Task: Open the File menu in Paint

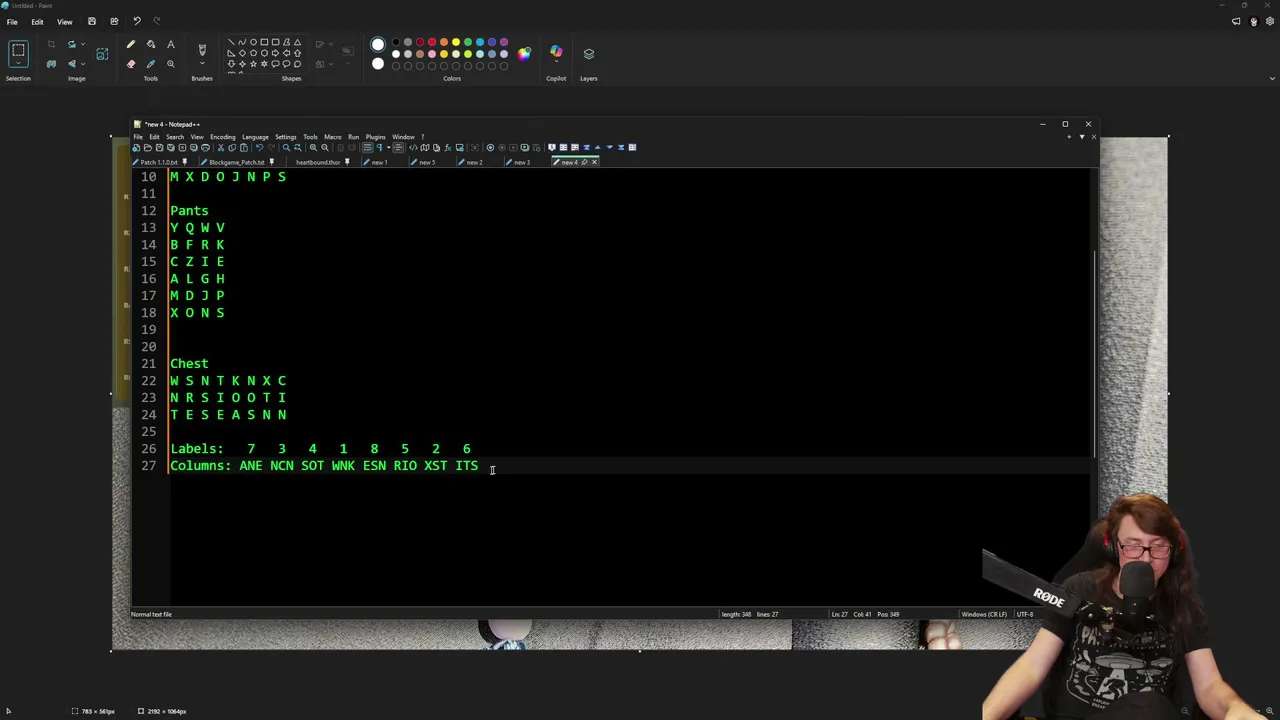Action: tap(12, 21)
